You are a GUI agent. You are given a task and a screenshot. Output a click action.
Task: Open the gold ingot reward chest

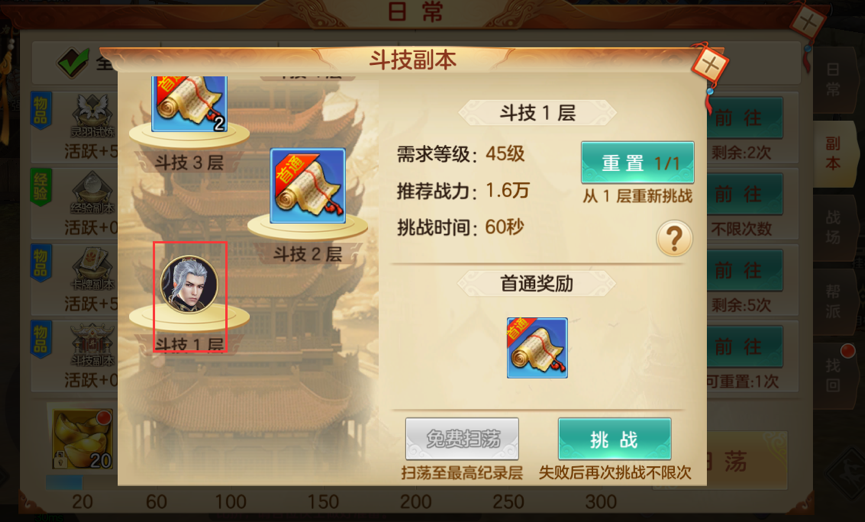[83, 439]
